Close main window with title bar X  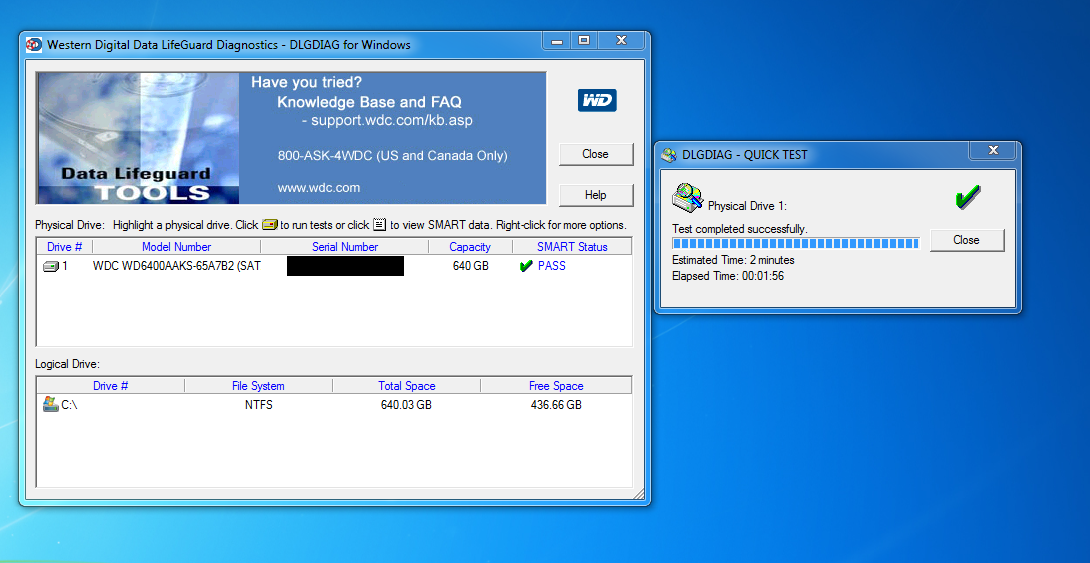[621, 41]
